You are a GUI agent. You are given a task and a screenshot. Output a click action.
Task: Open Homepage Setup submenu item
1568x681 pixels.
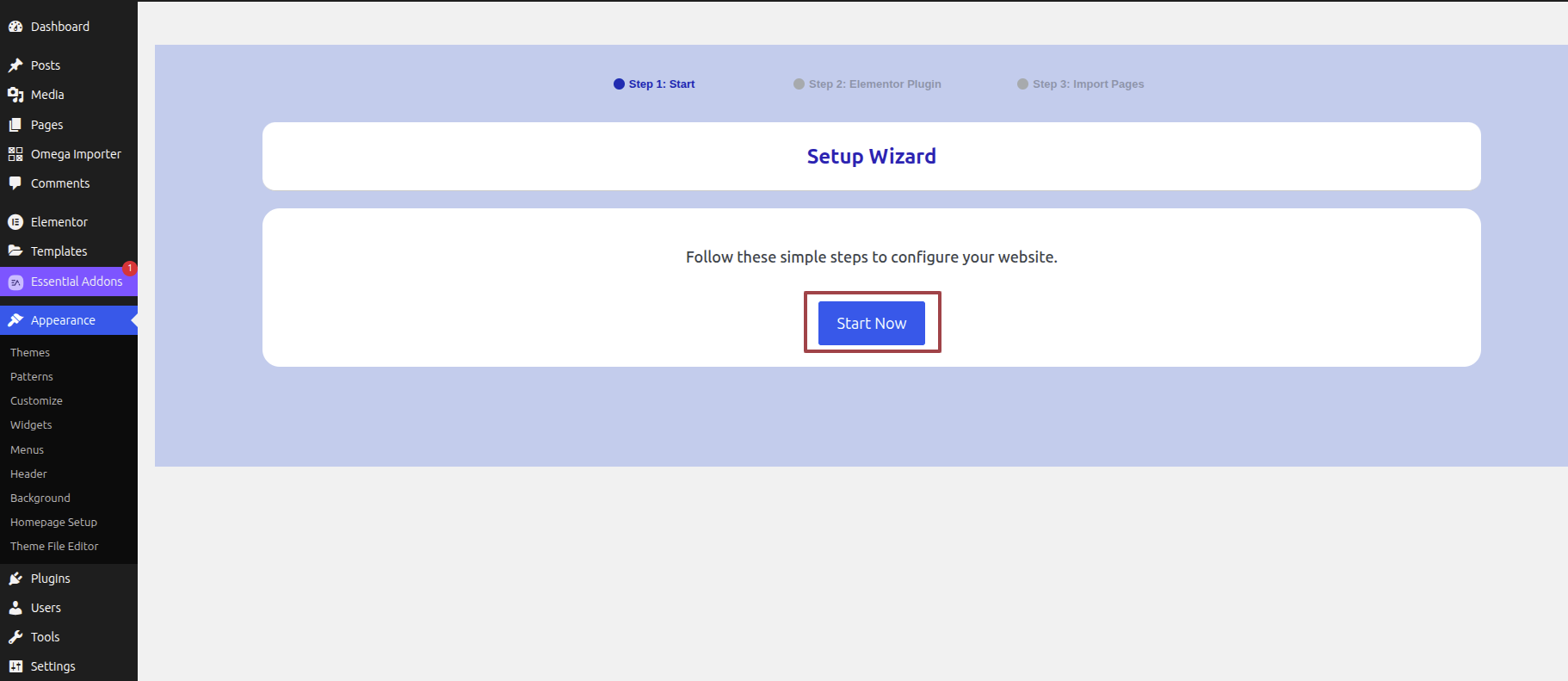(x=53, y=523)
